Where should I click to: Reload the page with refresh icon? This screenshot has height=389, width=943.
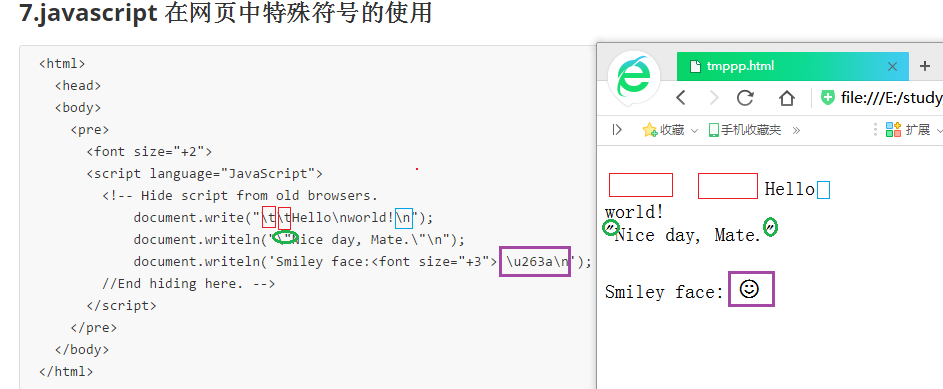tap(746, 97)
